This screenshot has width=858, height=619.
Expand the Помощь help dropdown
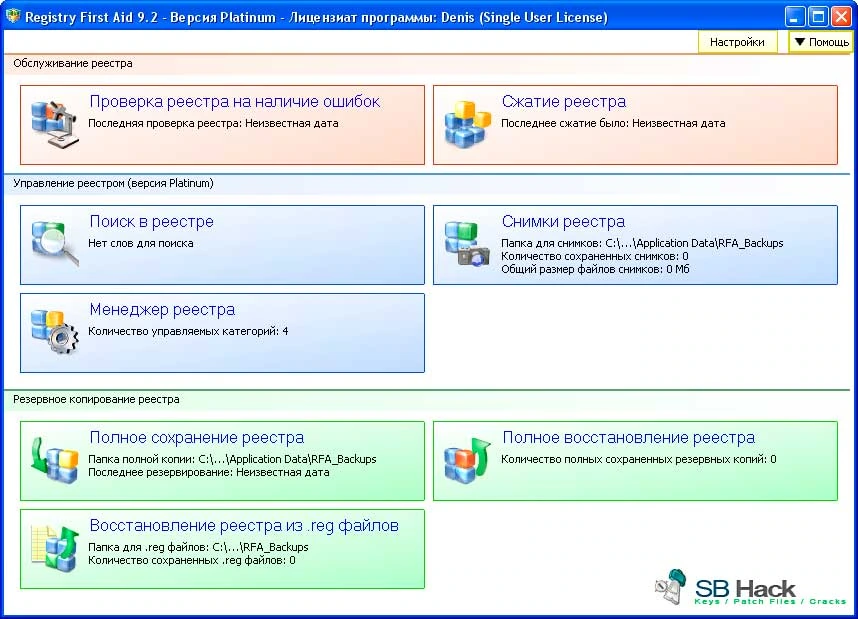[821, 42]
